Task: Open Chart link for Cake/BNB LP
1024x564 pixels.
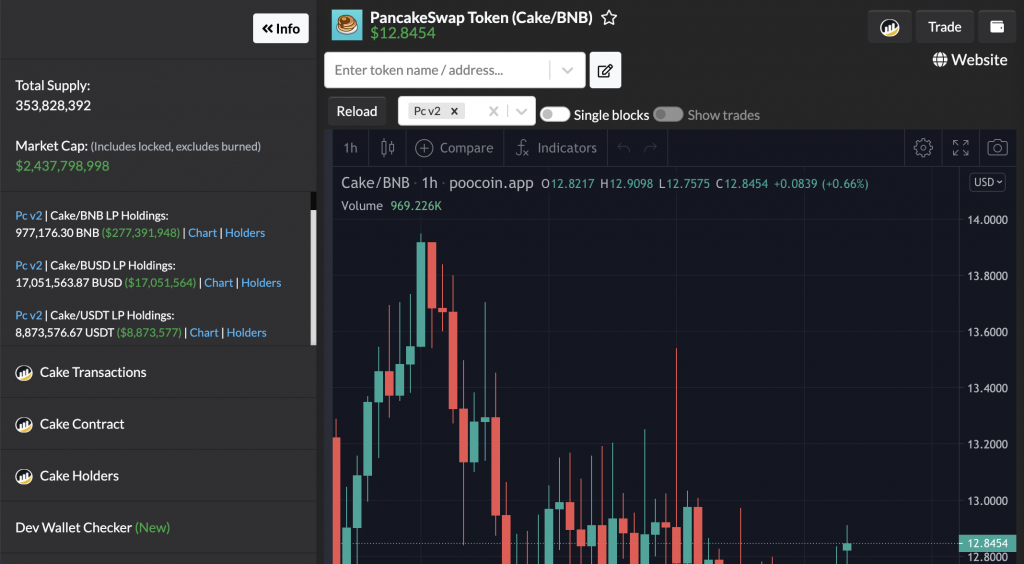Action: (202, 233)
